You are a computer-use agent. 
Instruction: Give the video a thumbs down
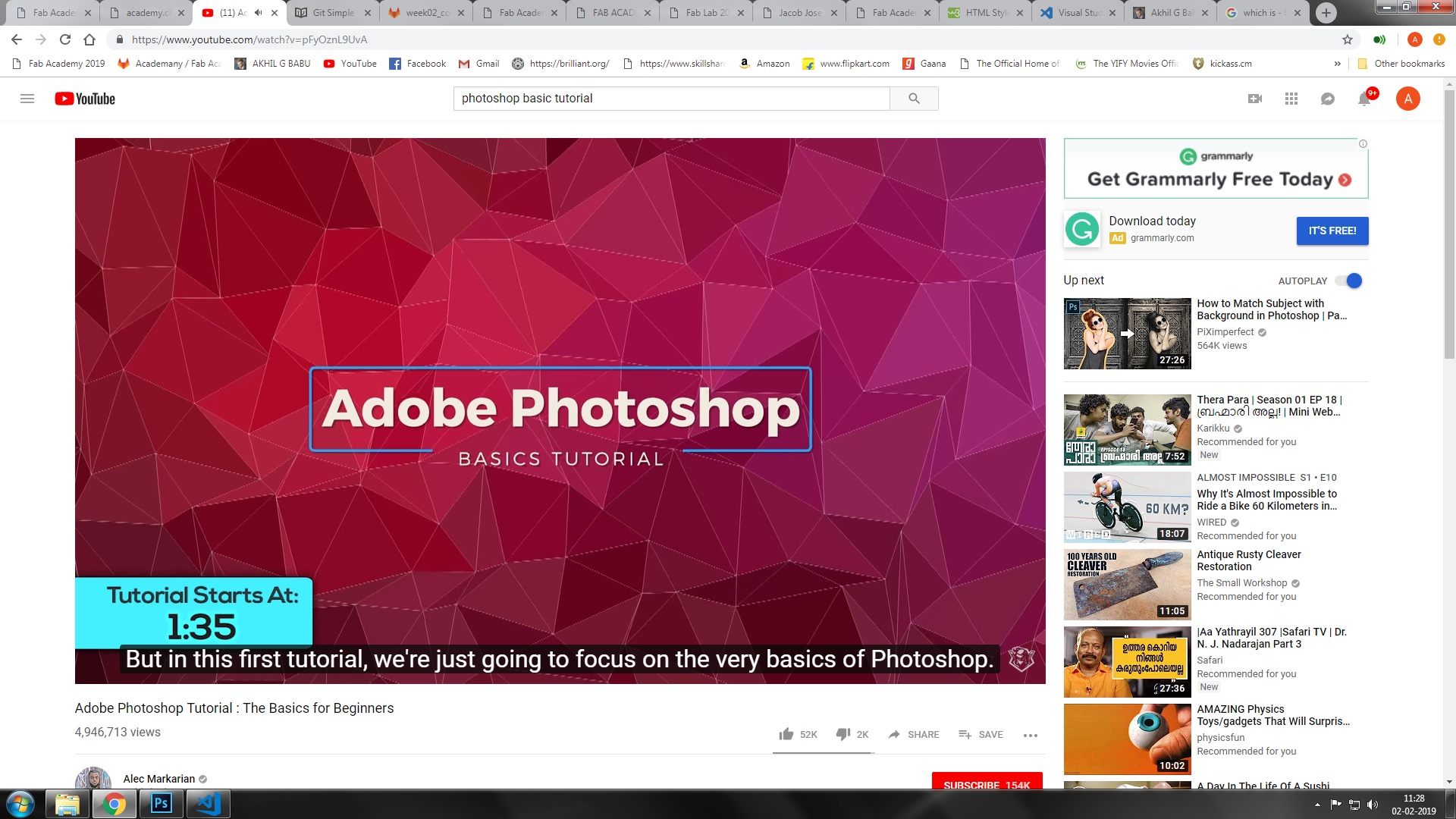843,734
